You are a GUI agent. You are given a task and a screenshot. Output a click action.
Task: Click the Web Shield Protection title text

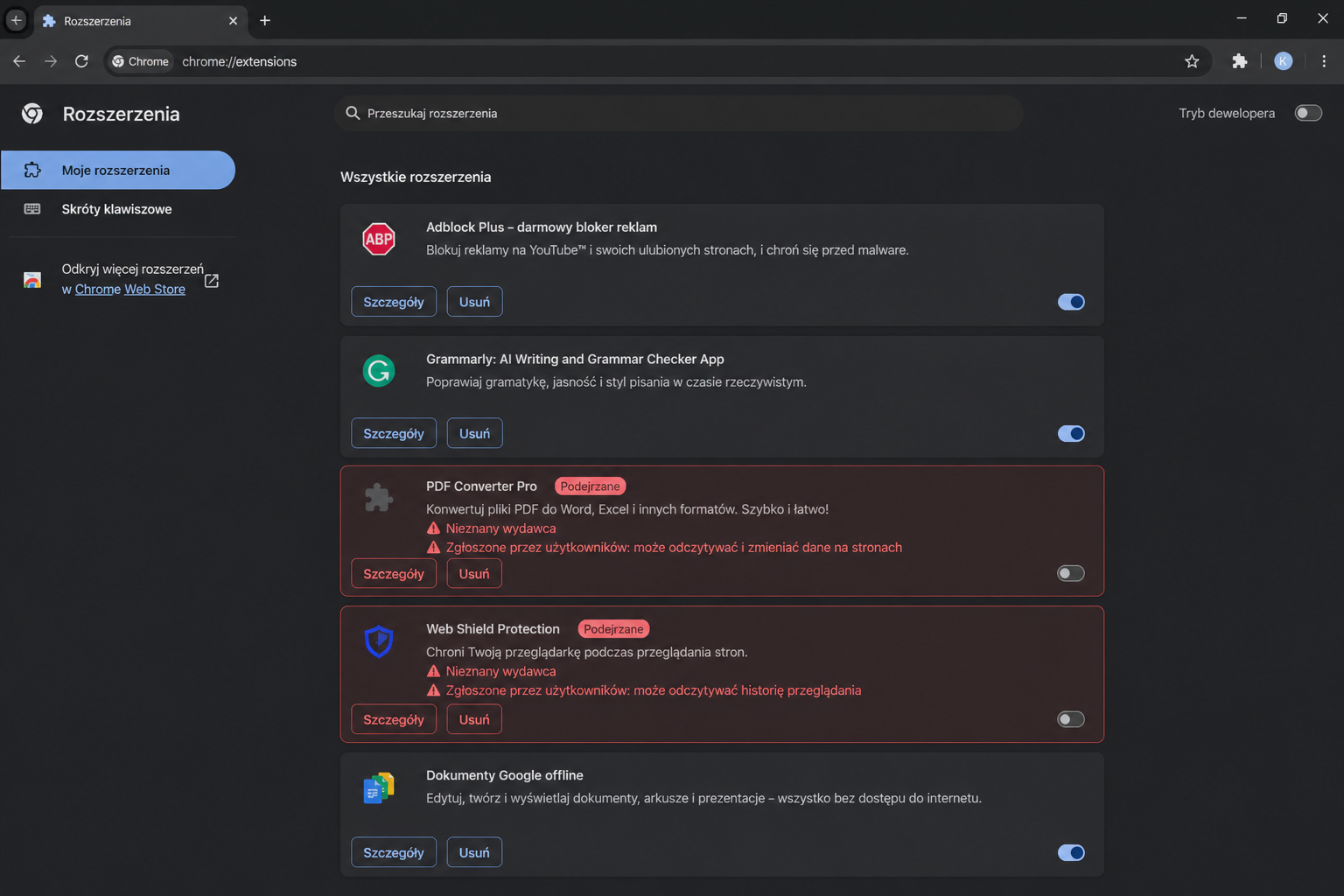493,629
